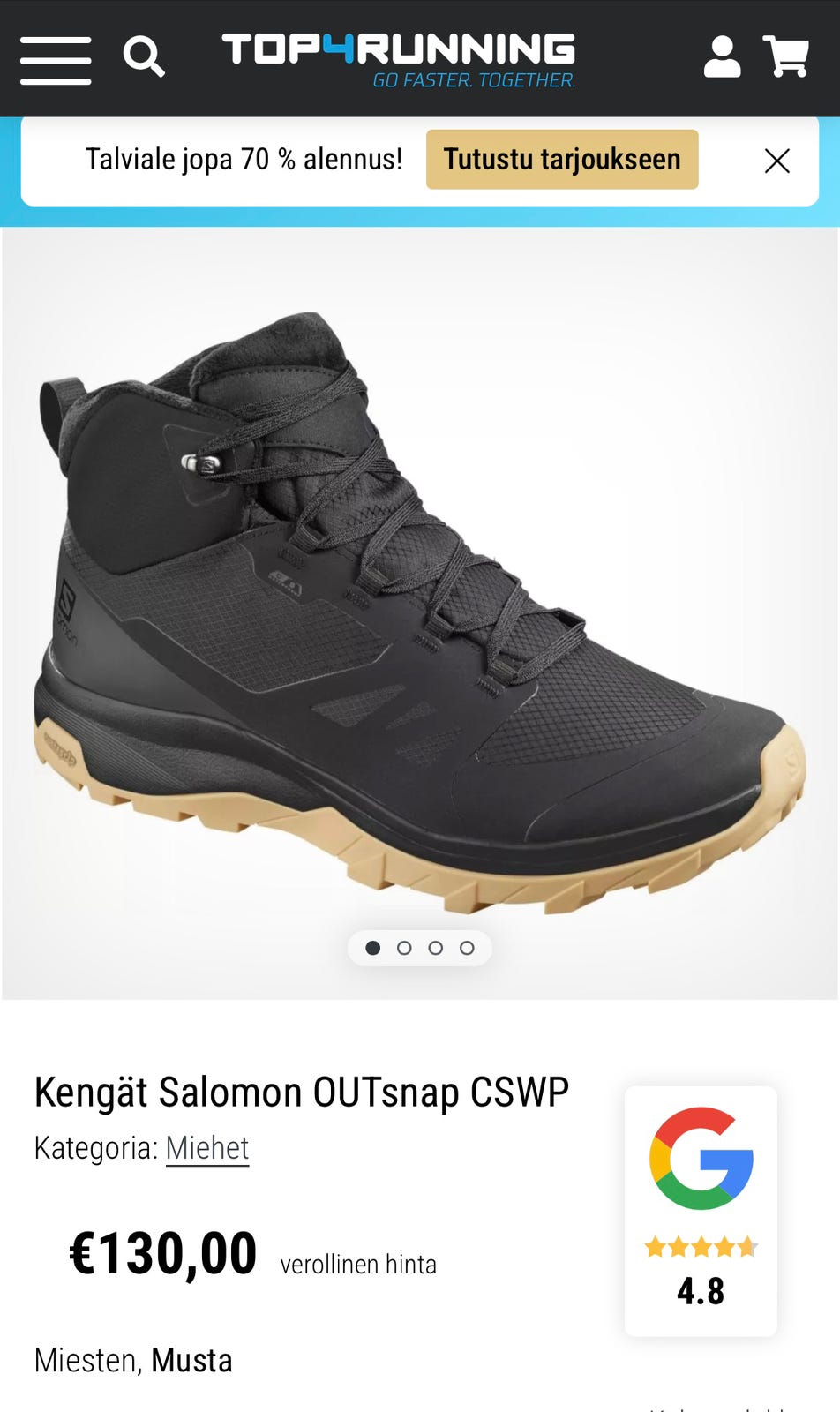View the shopping cart

pyautogui.click(x=785, y=56)
